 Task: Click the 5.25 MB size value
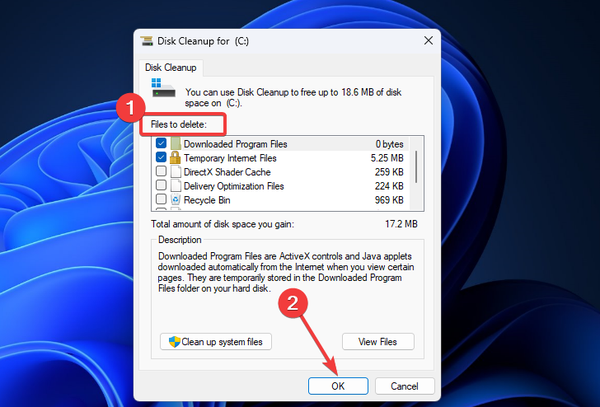[387, 158]
